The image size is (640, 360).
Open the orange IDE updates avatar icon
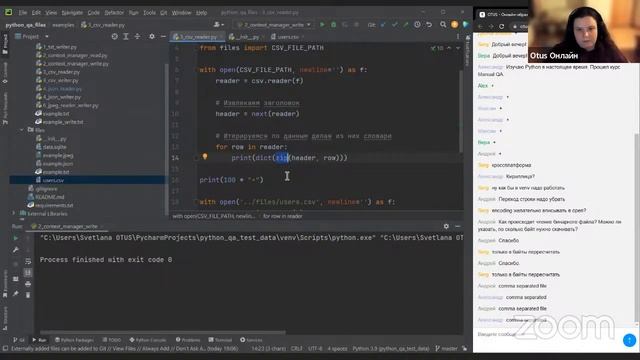454,25
